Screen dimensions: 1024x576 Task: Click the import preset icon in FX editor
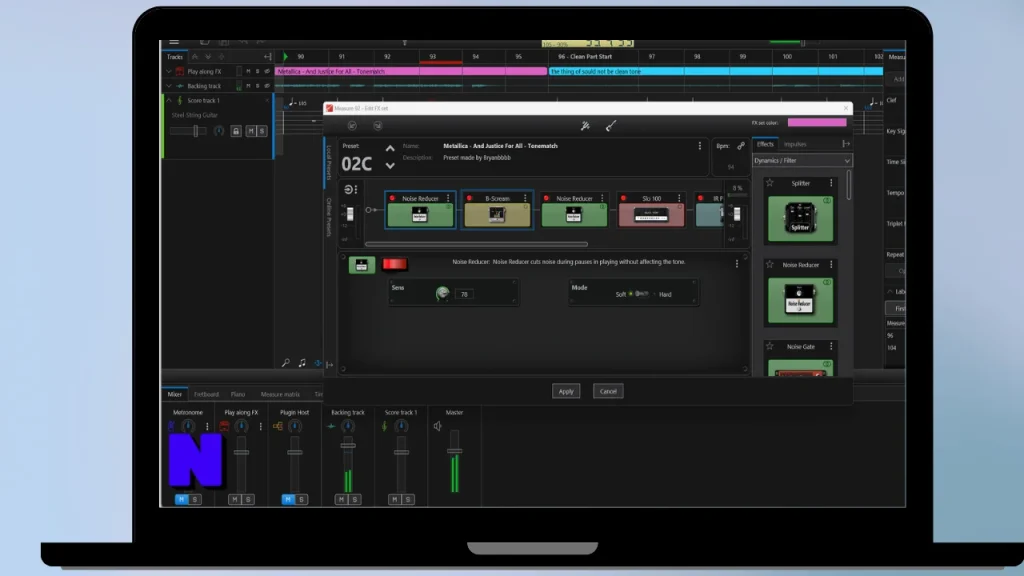(x=352, y=125)
